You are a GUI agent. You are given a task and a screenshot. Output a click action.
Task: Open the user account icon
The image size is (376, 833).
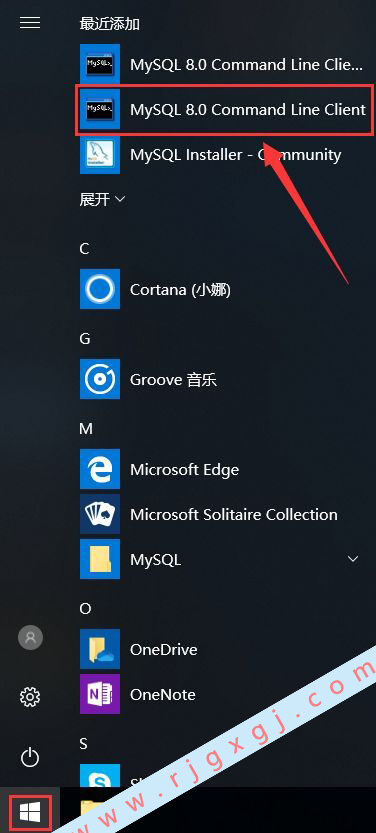coord(30,637)
